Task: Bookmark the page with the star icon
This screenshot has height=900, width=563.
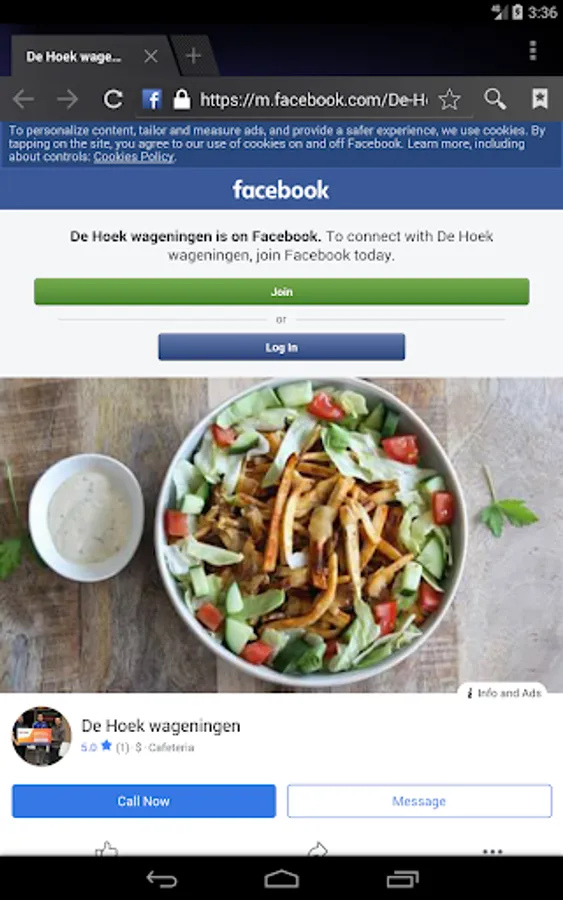Action: tap(449, 99)
